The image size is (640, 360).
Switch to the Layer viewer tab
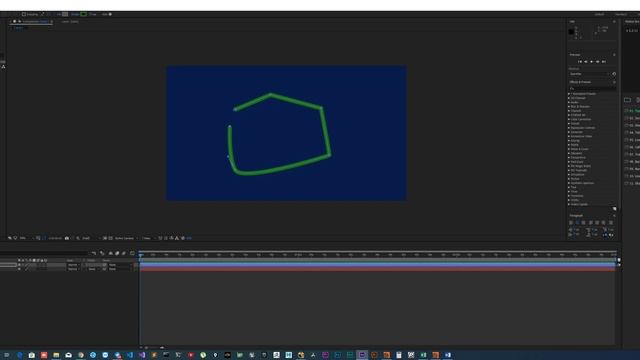click(x=70, y=21)
